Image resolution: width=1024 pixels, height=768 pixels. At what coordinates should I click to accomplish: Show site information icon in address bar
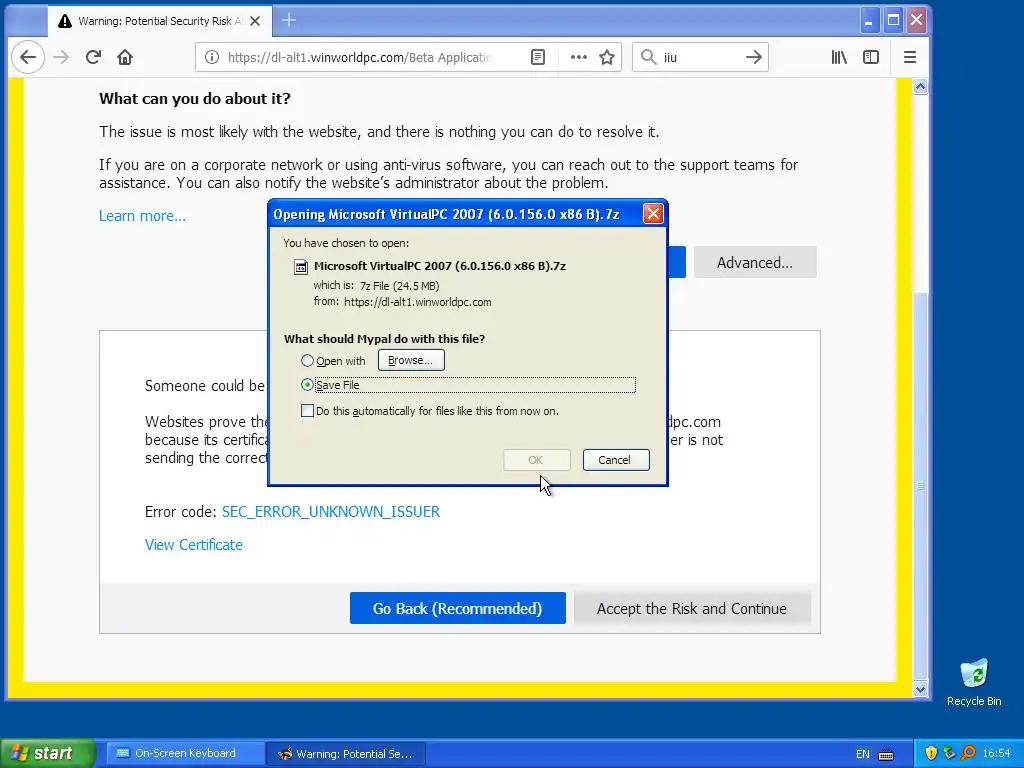(212, 57)
